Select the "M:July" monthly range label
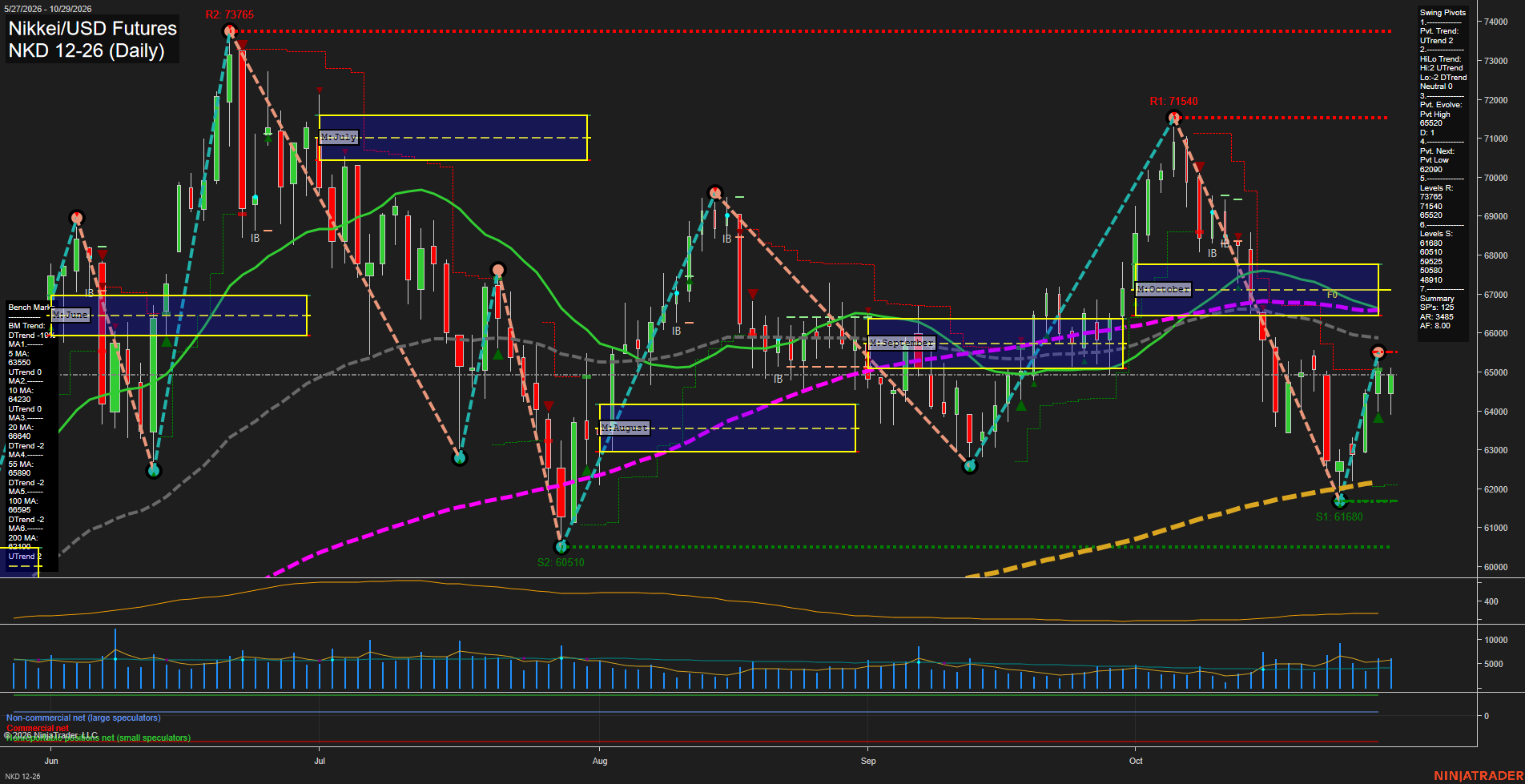 click(x=338, y=138)
